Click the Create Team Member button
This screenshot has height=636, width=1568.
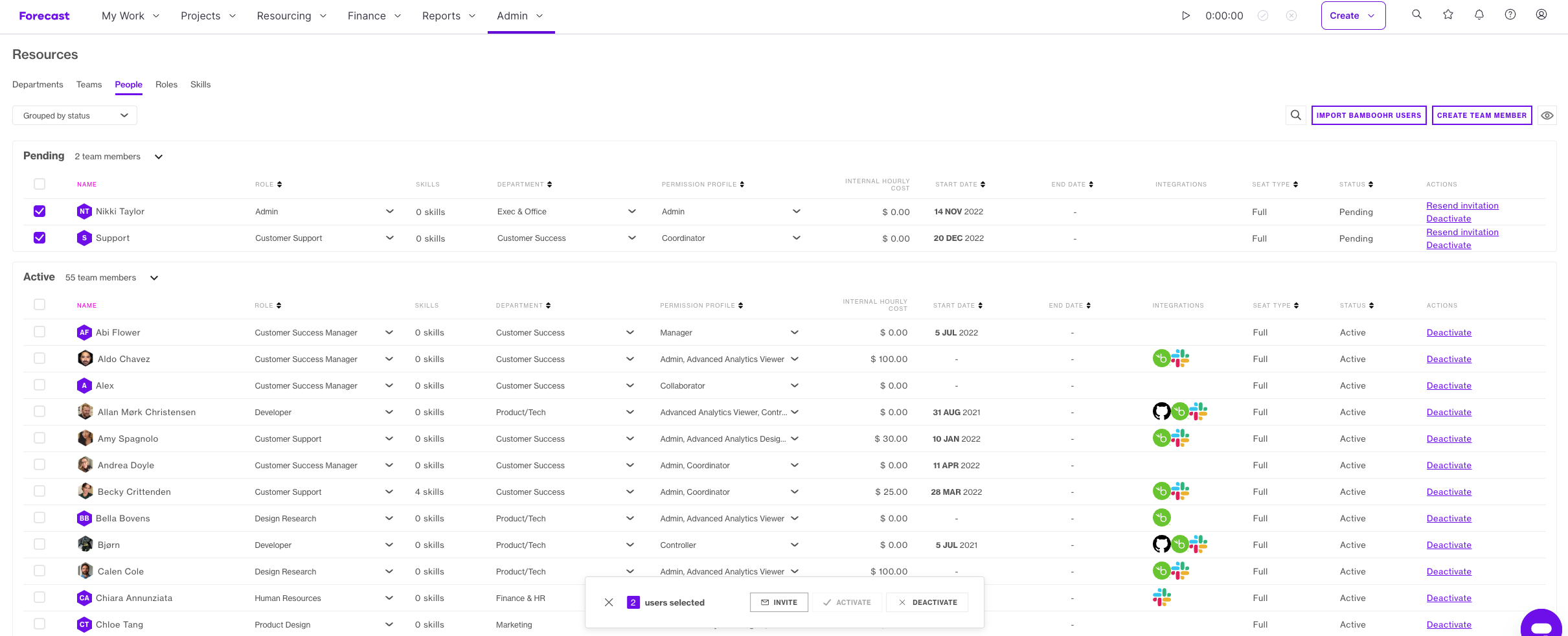coord(1482,115)
